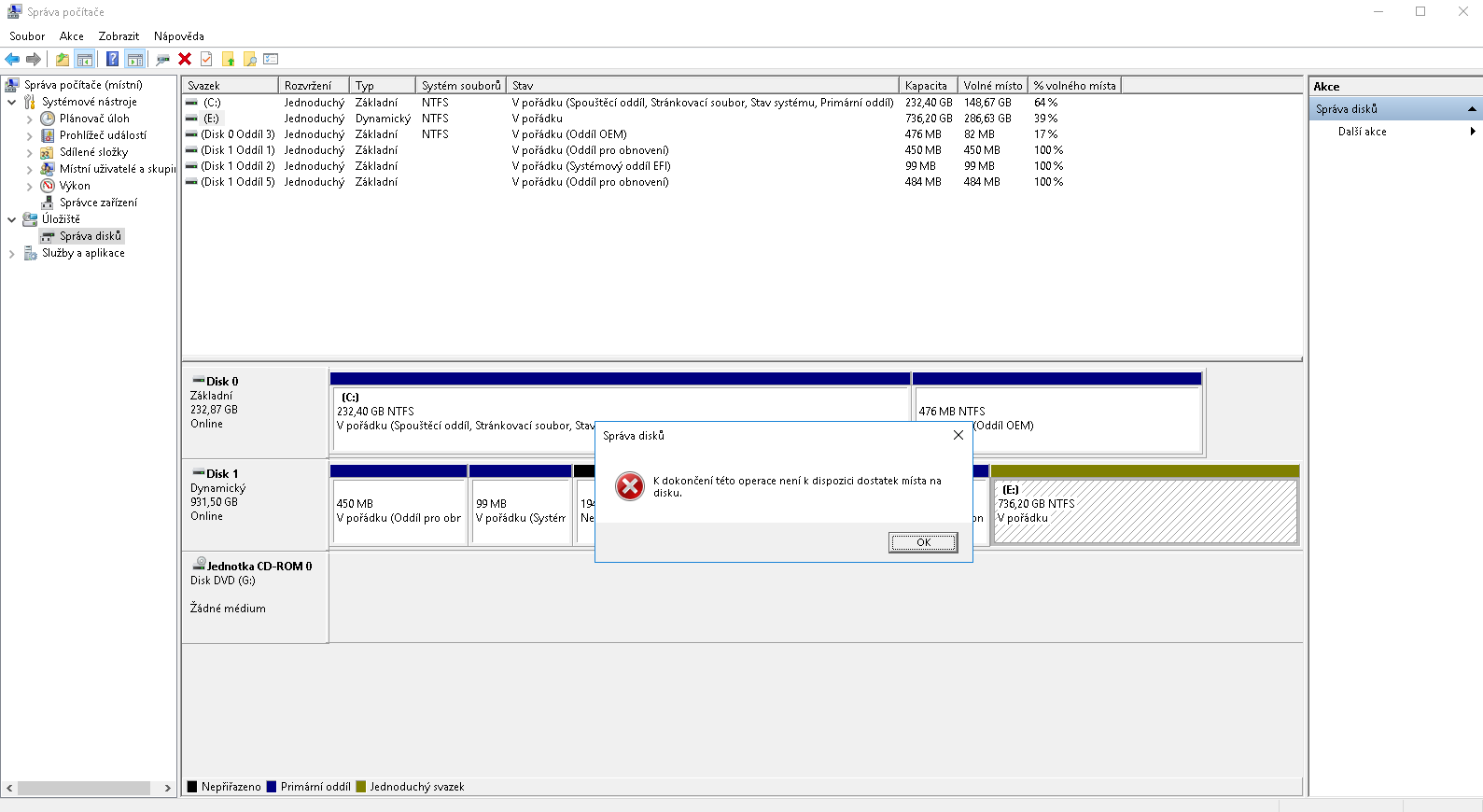Click the red error icon in dialog
Screen dimensions: 1483x812
click(630, 486)
